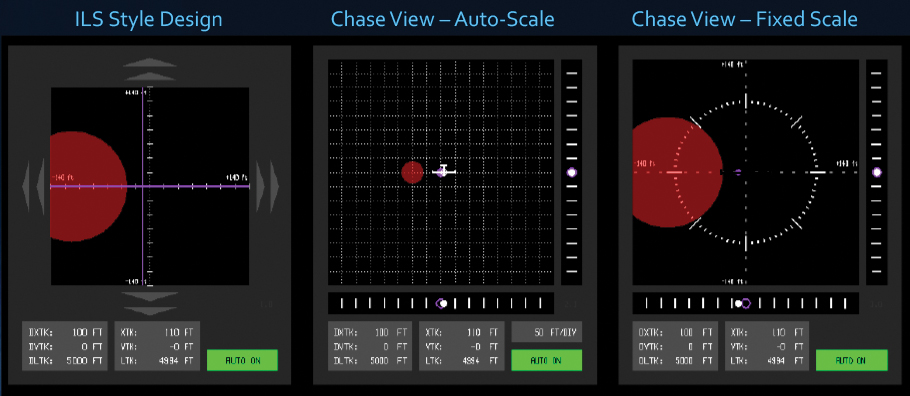Viewport: 910px width, 396px height.
Task: Click XTK 110 FT in the Auto-Scale panel
Action: [x=462, y=333]
